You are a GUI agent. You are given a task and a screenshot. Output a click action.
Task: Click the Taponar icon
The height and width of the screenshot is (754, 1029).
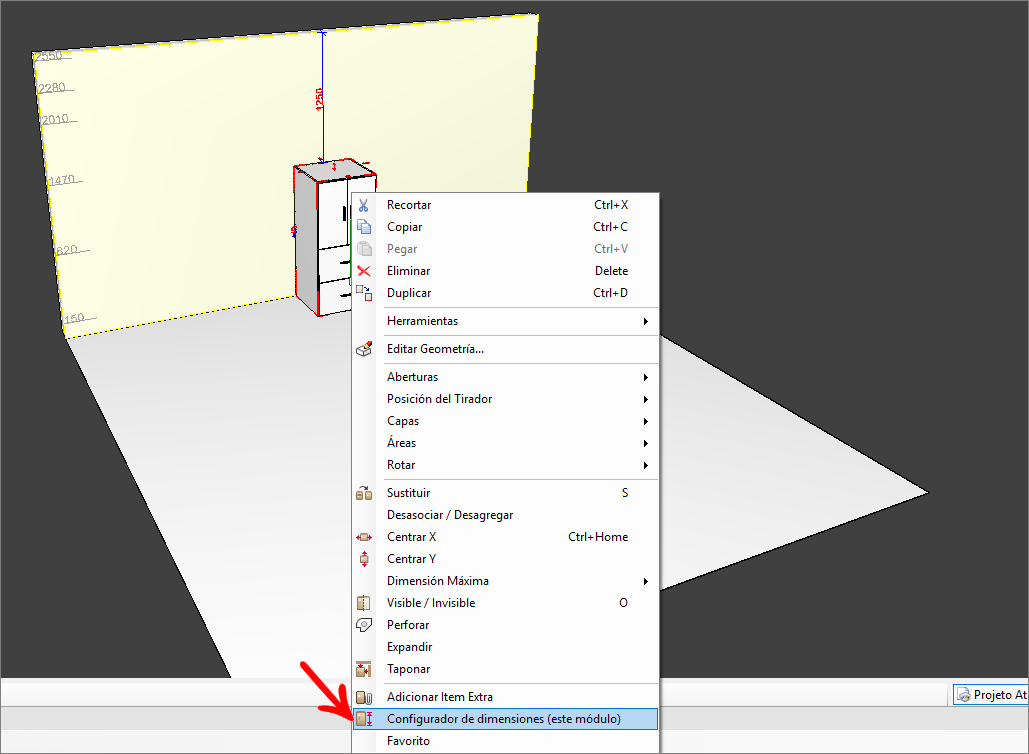(x=364, y=669)
